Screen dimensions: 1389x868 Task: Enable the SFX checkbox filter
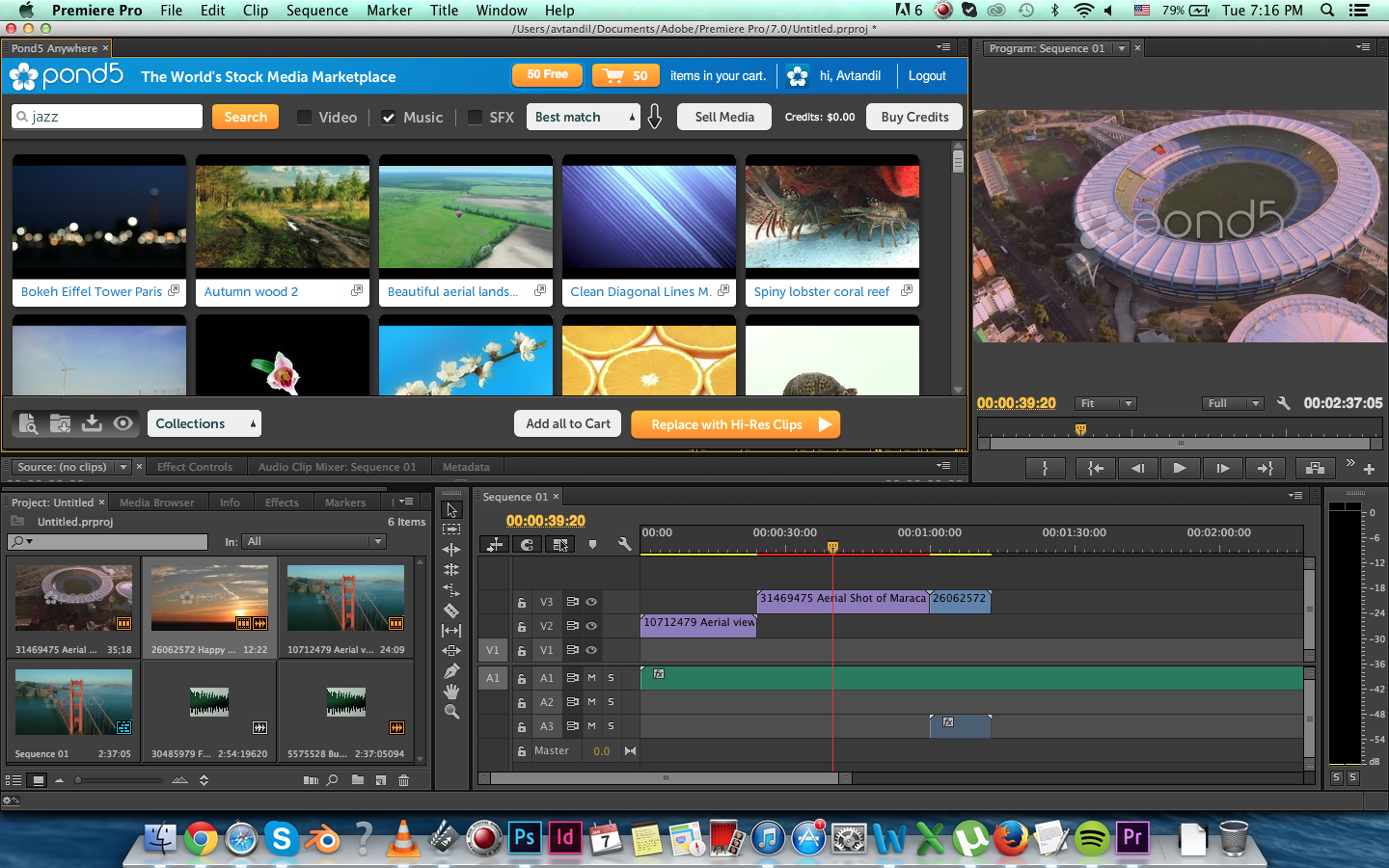click(x=475, y=118)
